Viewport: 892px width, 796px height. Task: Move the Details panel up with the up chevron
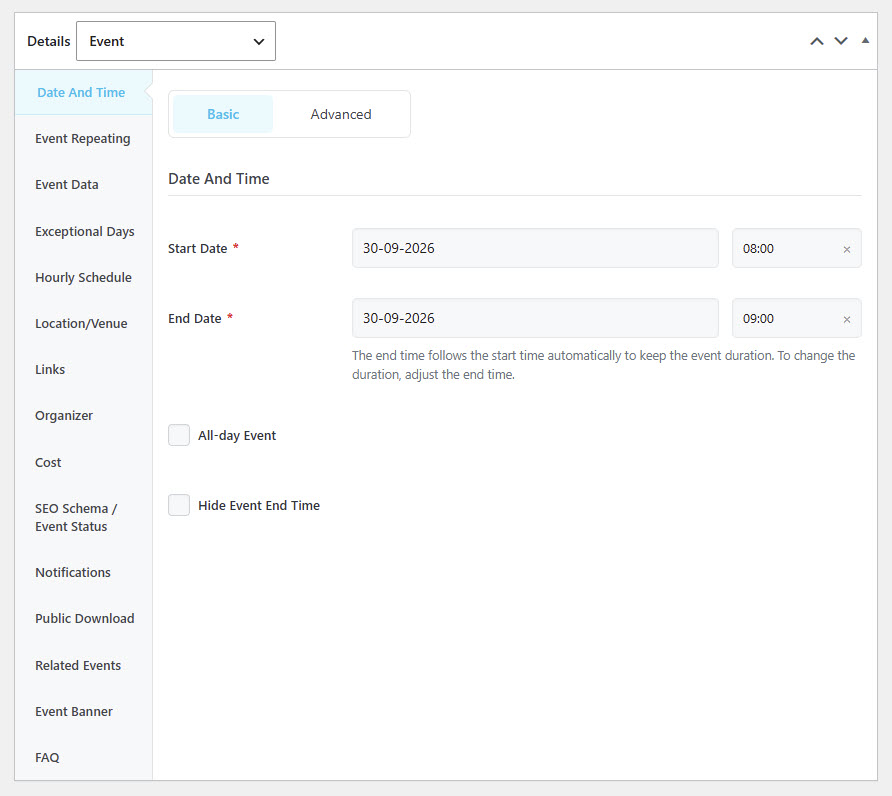(817, 41)
